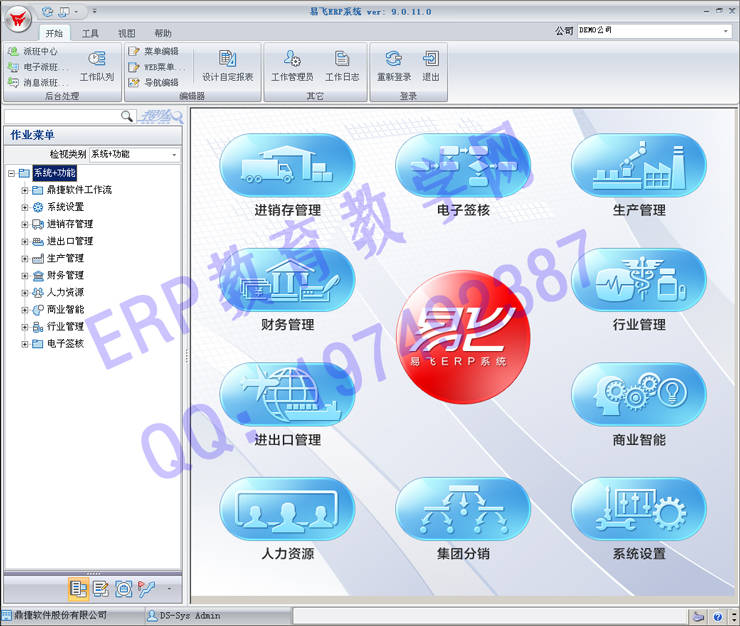Click 工作管理员 ribbon icon
The height and width of the screenshot is (626, 740).
(x=292, y=66)
